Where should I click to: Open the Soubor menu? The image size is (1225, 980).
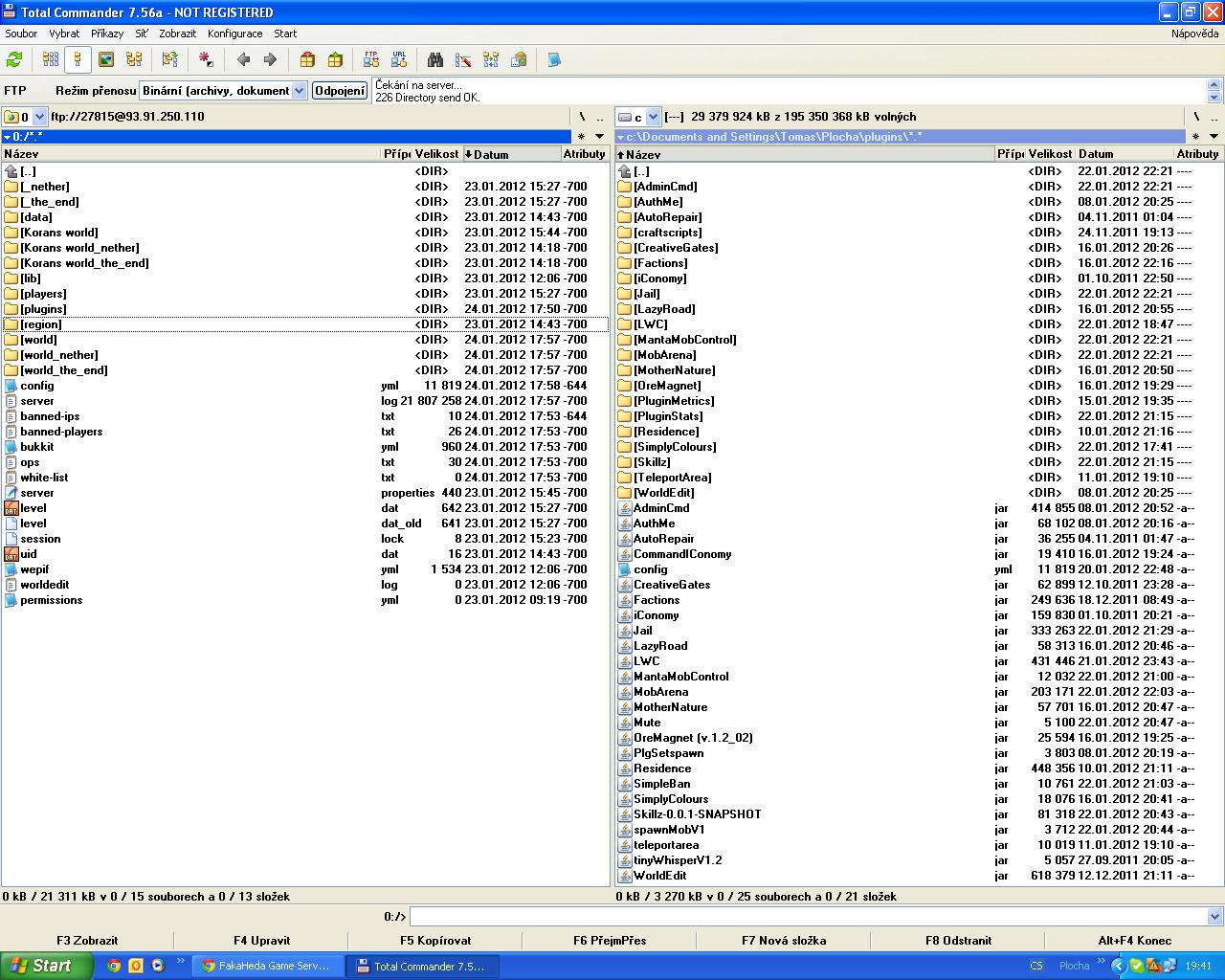(21, 33)
